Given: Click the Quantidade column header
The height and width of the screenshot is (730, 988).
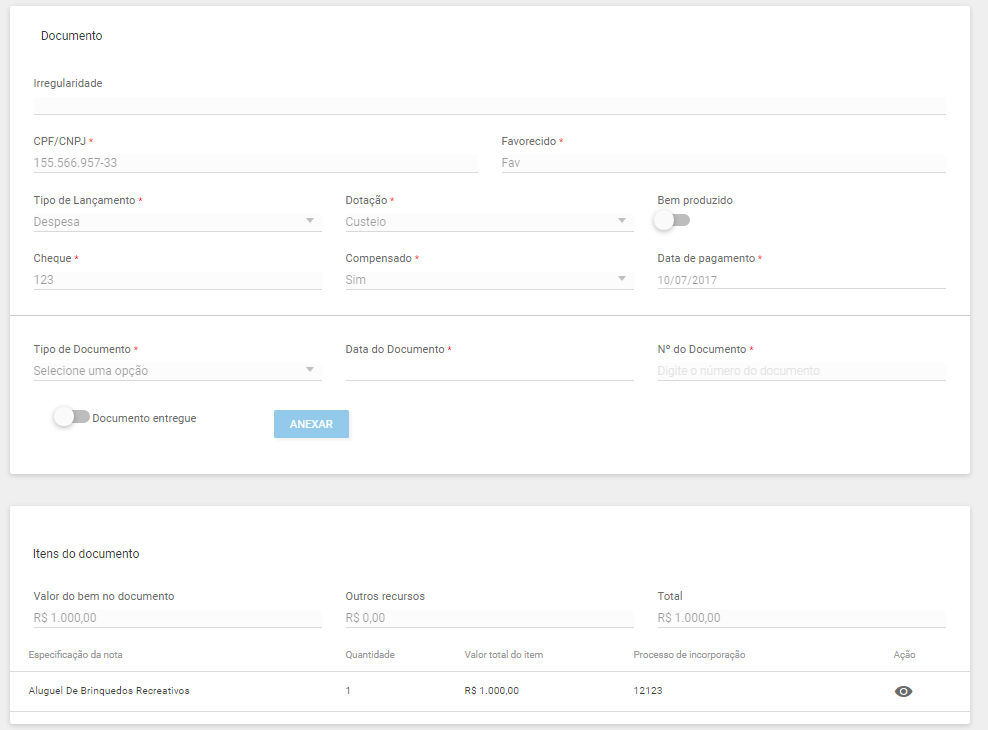Looking at the screenshot, I should [x=370, y=654].
